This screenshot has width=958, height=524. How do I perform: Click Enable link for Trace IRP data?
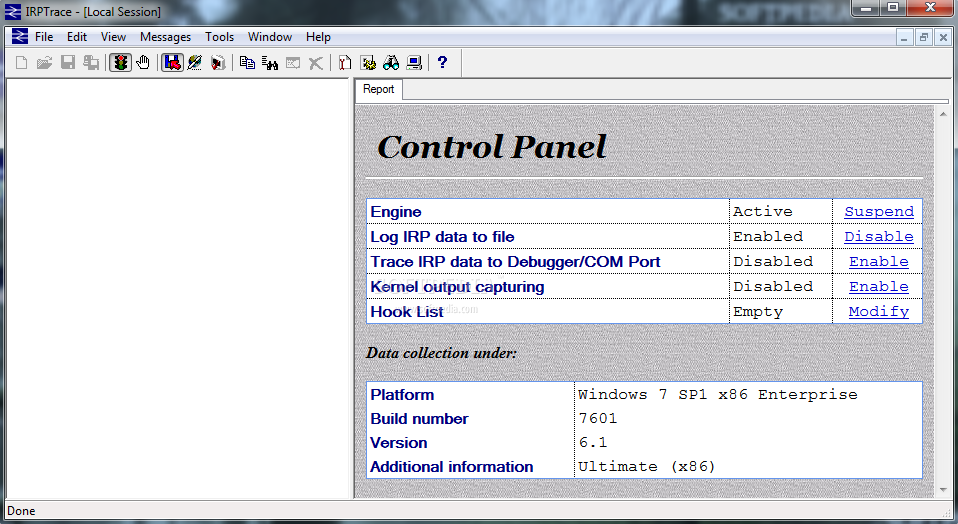pos(879,261)
